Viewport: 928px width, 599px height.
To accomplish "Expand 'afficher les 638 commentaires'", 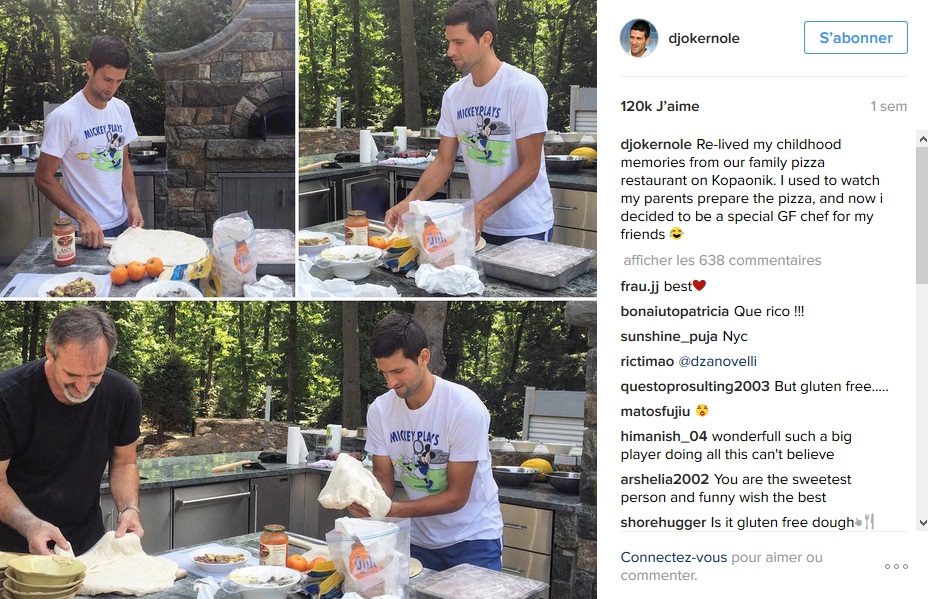I will pyautogui.click(x=722, y=260).
